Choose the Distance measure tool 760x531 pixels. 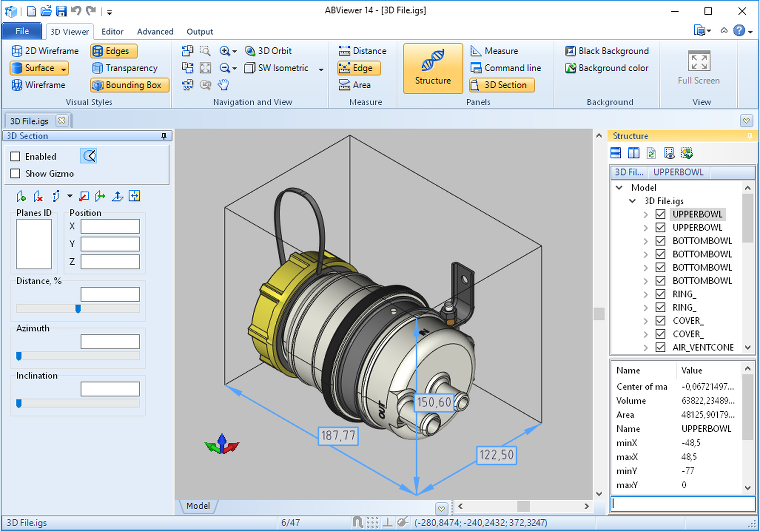tap(363, 51)
